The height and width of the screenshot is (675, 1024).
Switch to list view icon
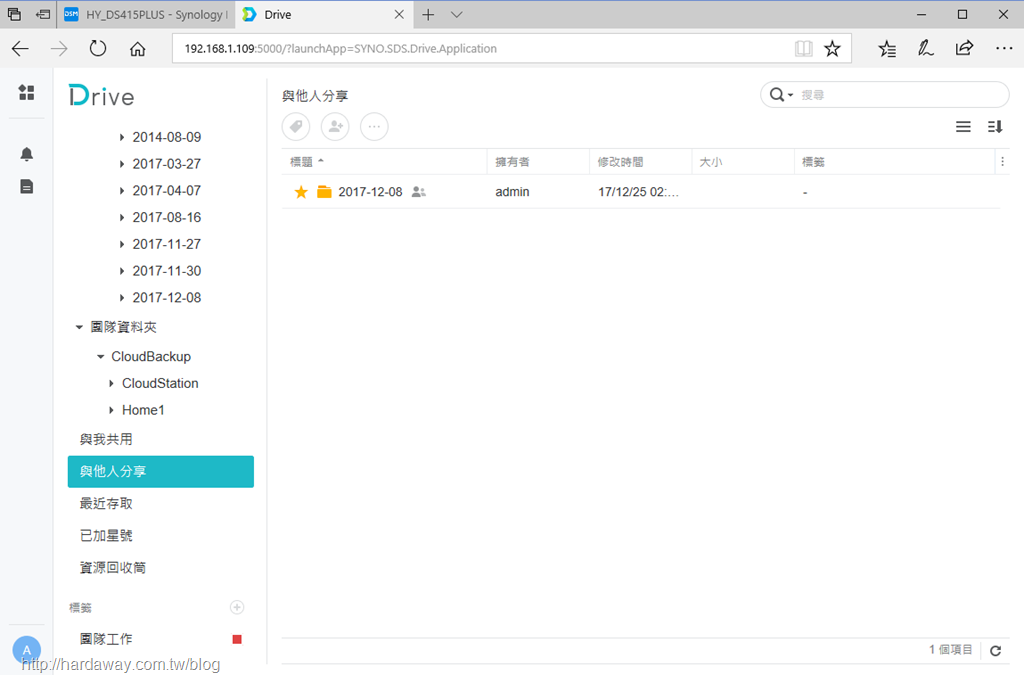point(963,127)
